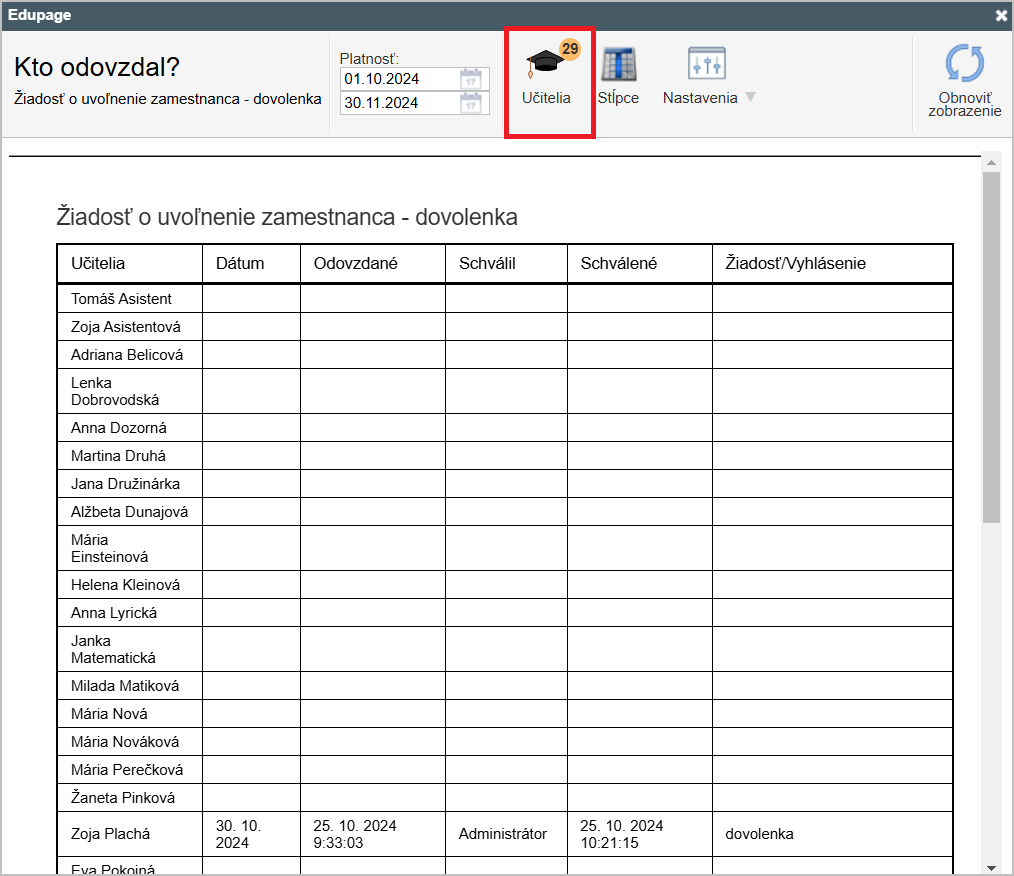This screenshot has width=1014, height=876.
Task: Click the Učitelia column header
Action: coord(98,264)
